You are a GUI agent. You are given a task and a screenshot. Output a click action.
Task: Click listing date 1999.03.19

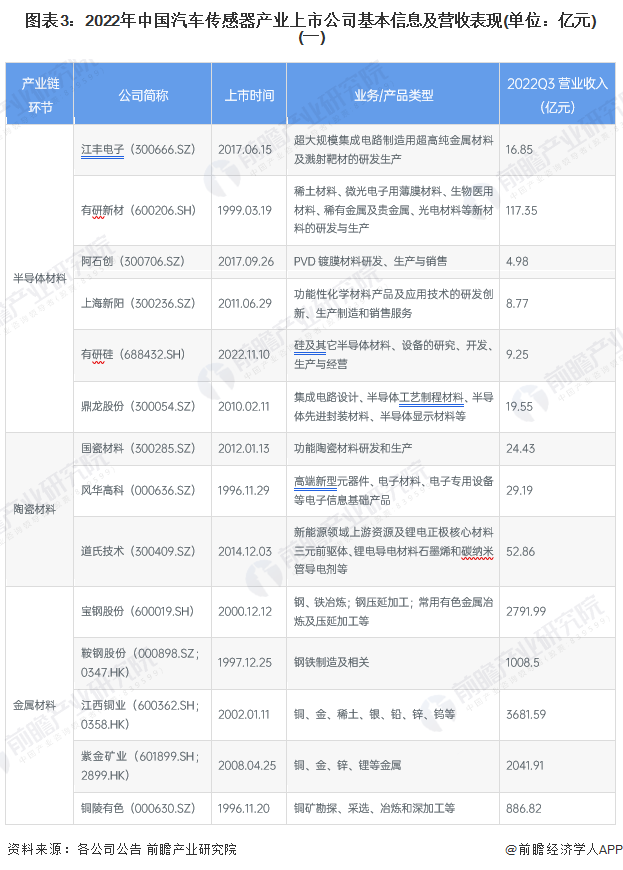coord(245,210)
